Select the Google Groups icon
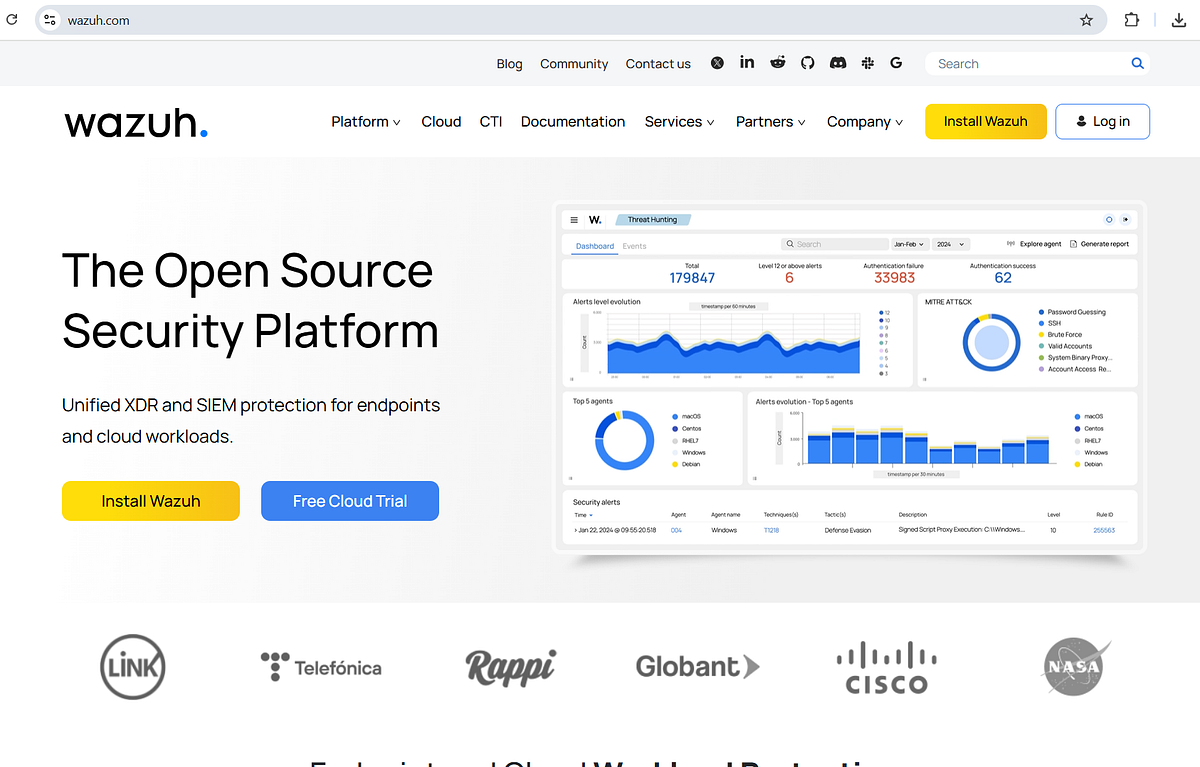Viewport: 1200px width, 767px height. [x=896, y=62]
